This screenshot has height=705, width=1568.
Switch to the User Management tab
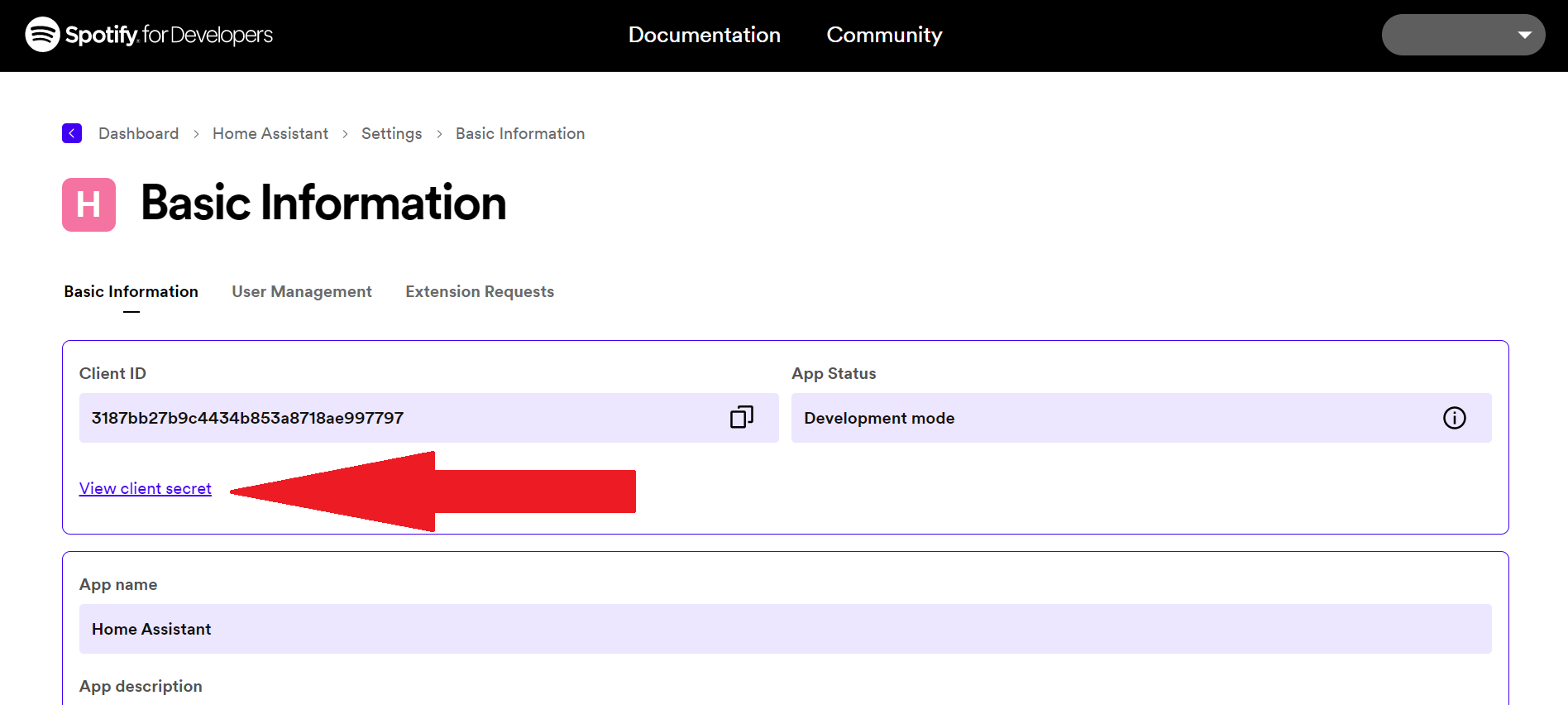302,291
